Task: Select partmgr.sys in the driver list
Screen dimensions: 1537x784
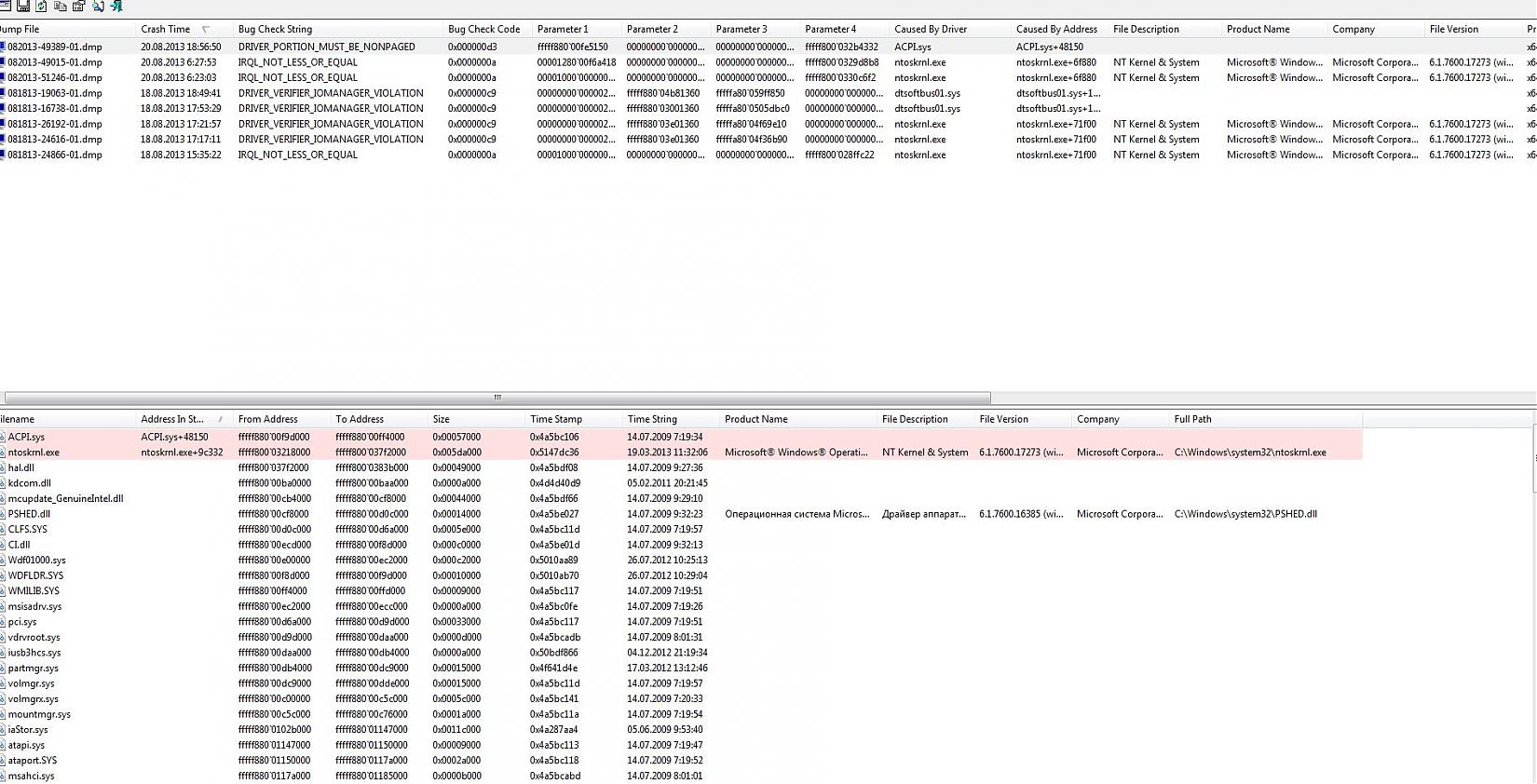Action: coord(34,669)
